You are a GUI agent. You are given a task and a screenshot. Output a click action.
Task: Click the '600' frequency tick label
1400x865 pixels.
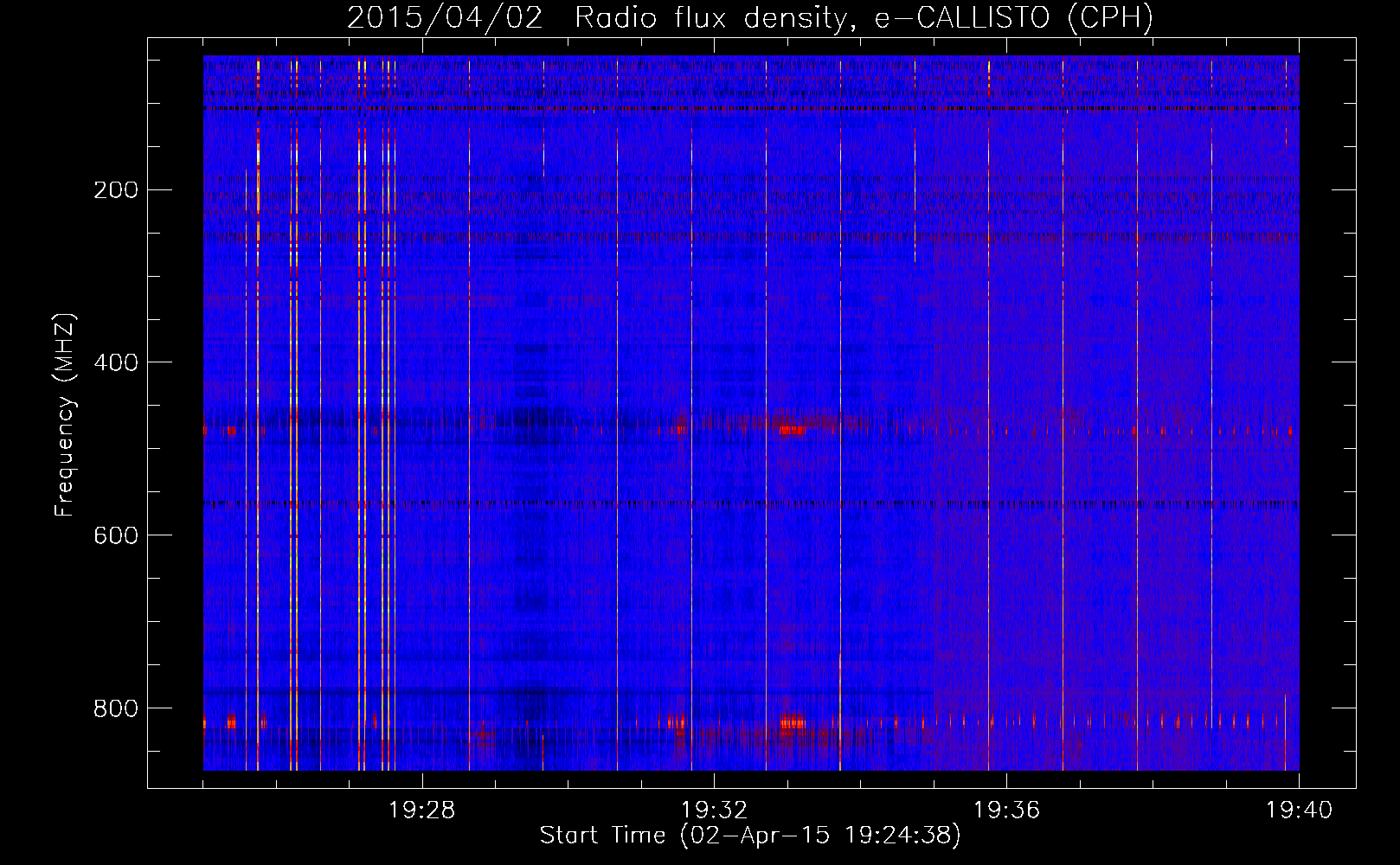click(116, 535)
